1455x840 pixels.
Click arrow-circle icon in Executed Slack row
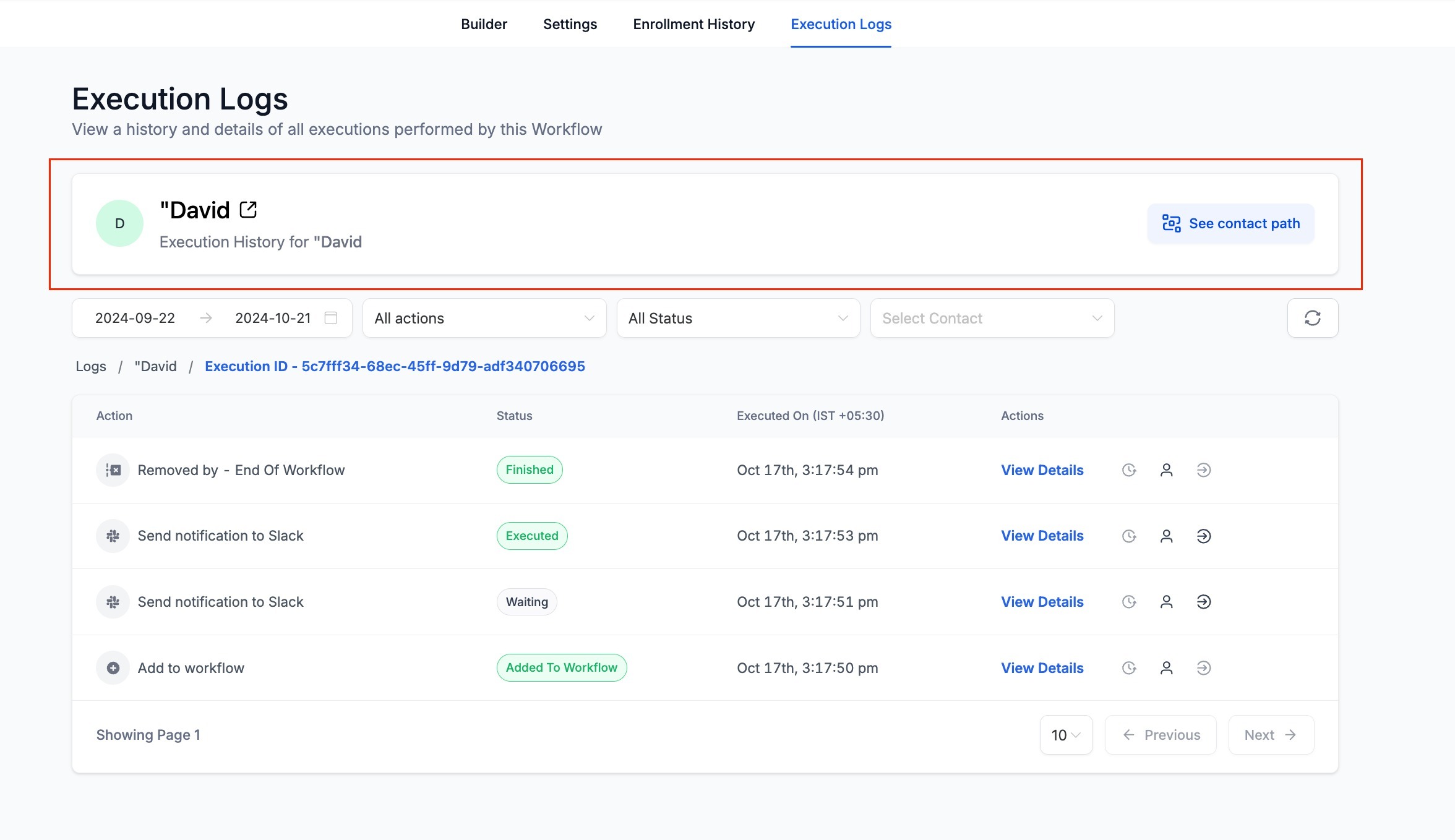pos(1203,536)
